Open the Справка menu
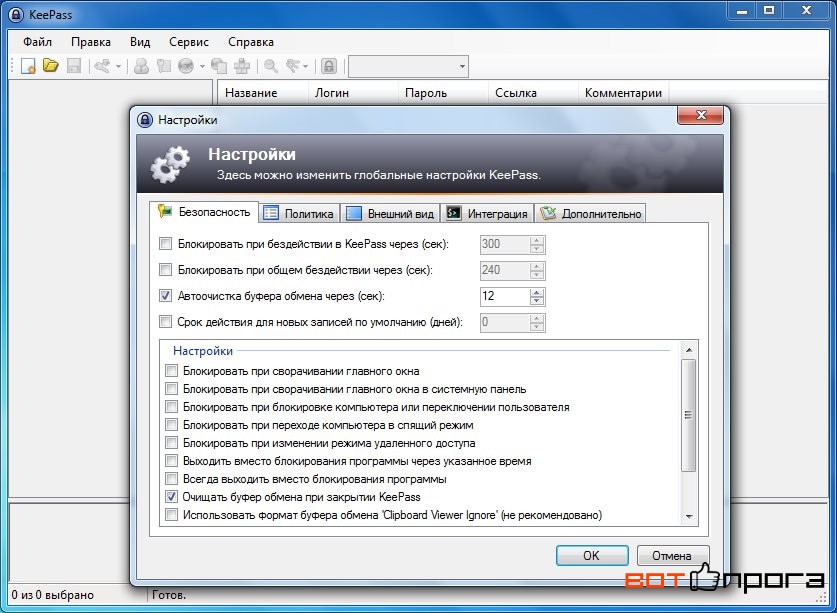The width and height of the screenshot is (837, 613). (x=251, y=42)
